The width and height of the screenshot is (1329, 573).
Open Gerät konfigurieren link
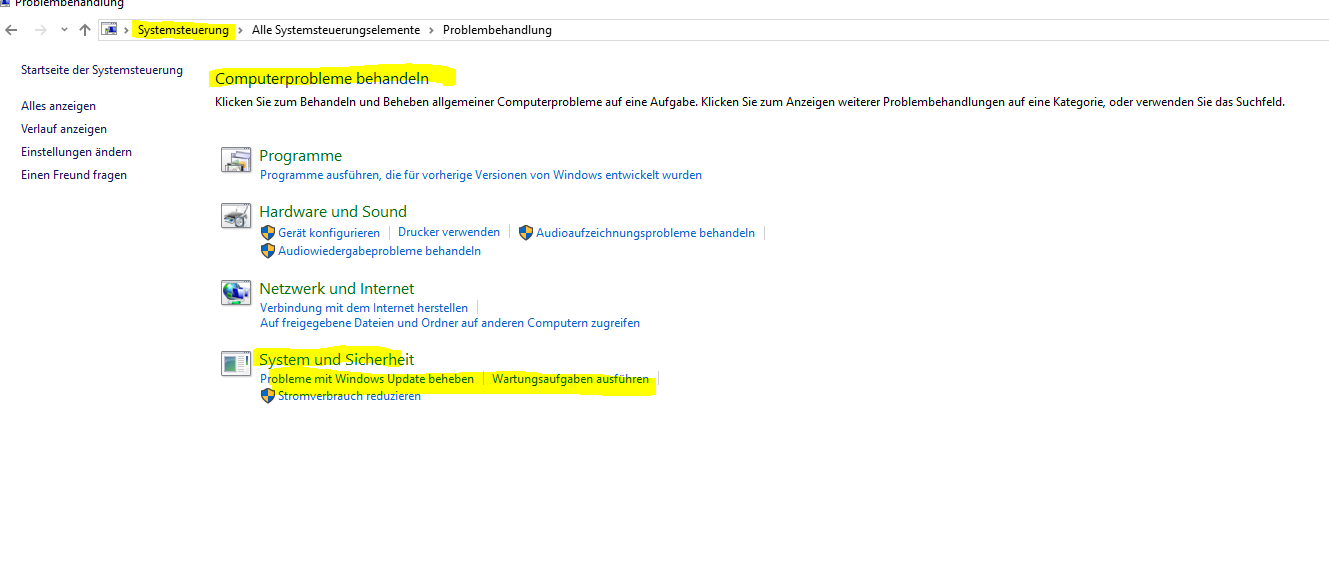[x=329, y=233]
